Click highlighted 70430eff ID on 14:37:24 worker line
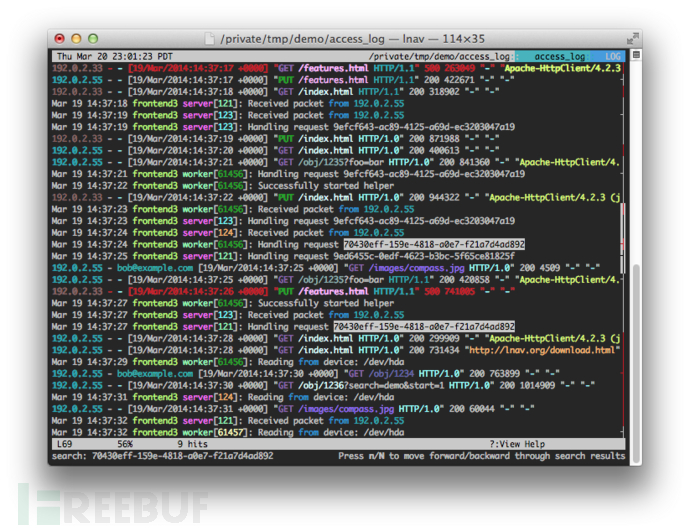This screenshot has height=532, width=690. point(434,244)
